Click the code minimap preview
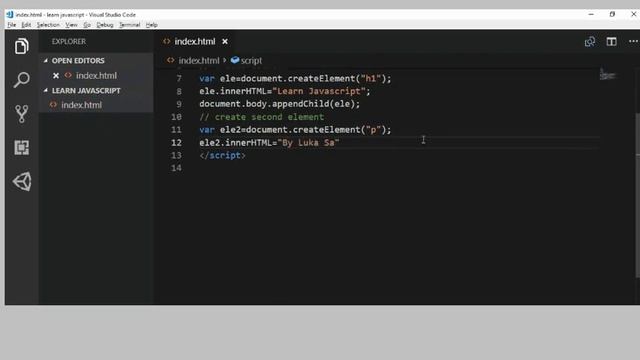 click(x=607, y=75)
